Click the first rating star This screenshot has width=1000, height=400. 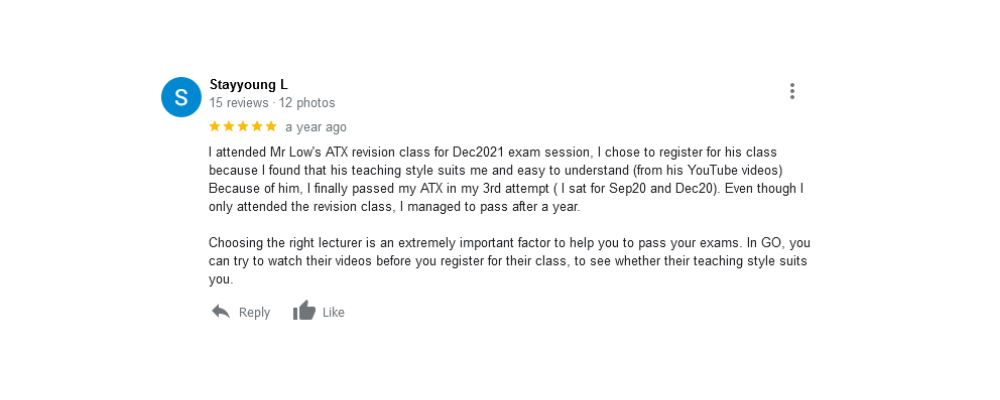[x=214, y=127]
